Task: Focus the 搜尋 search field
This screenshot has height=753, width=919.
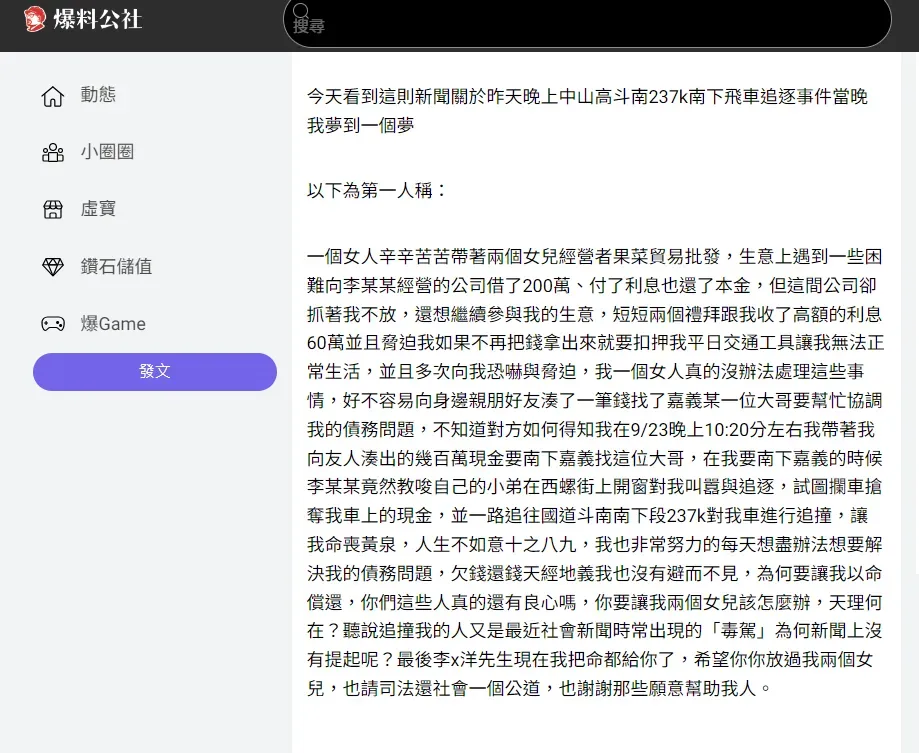Action: (587, 22)
